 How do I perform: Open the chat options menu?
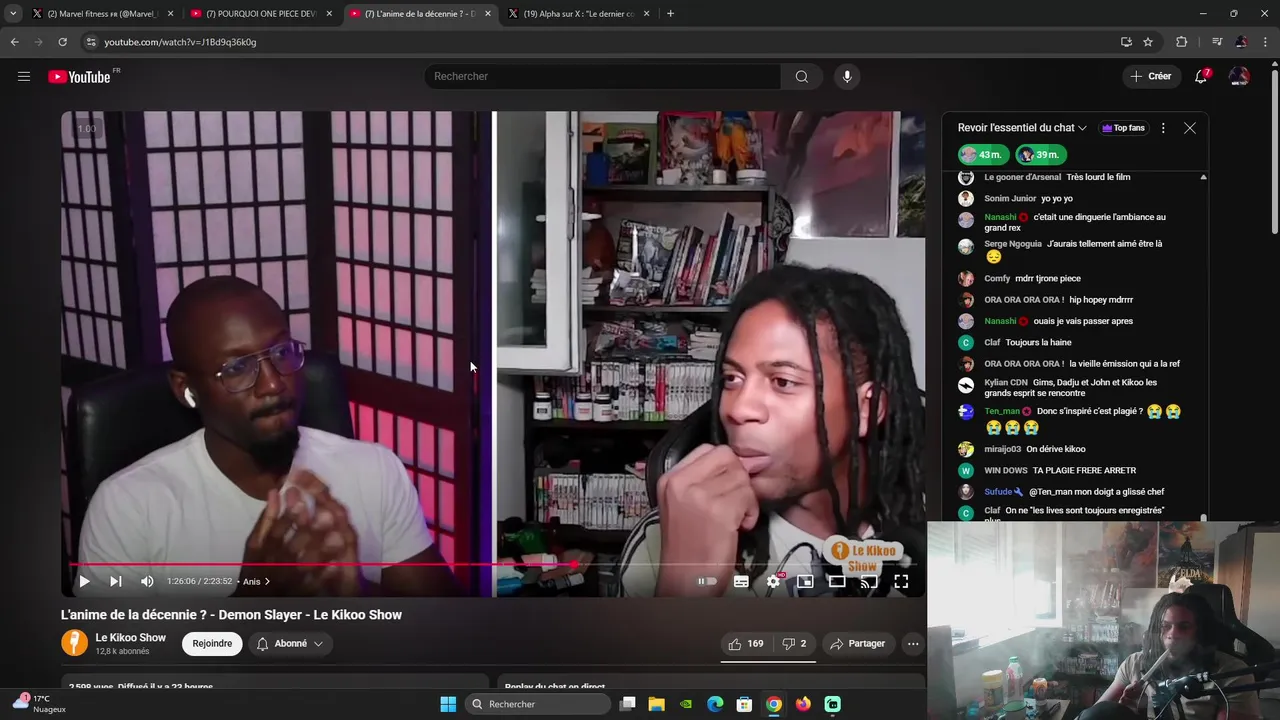click(x=1163, y=128)
